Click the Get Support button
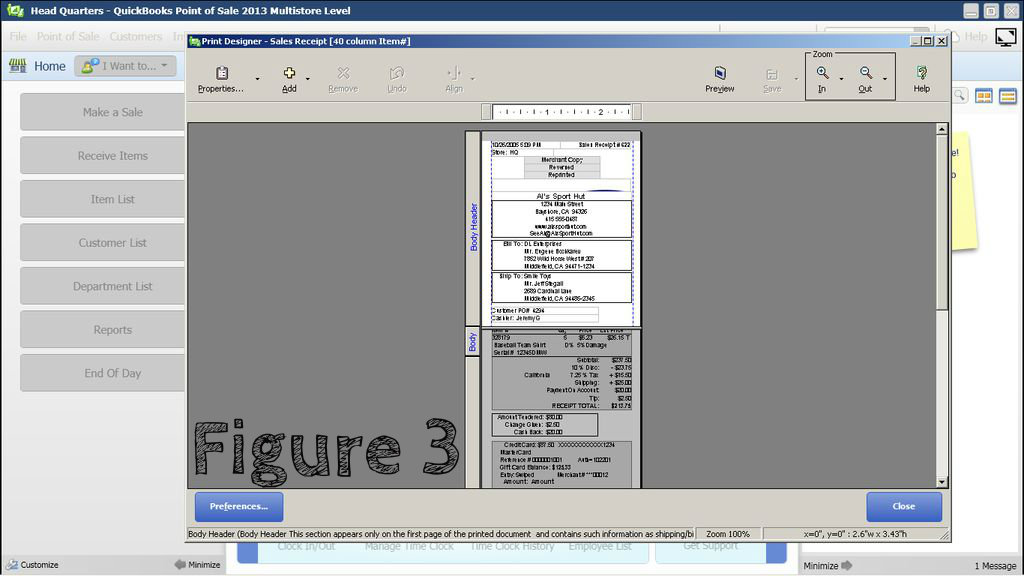1024x576 pixels. pyautogui.click(x=711, y=546)
